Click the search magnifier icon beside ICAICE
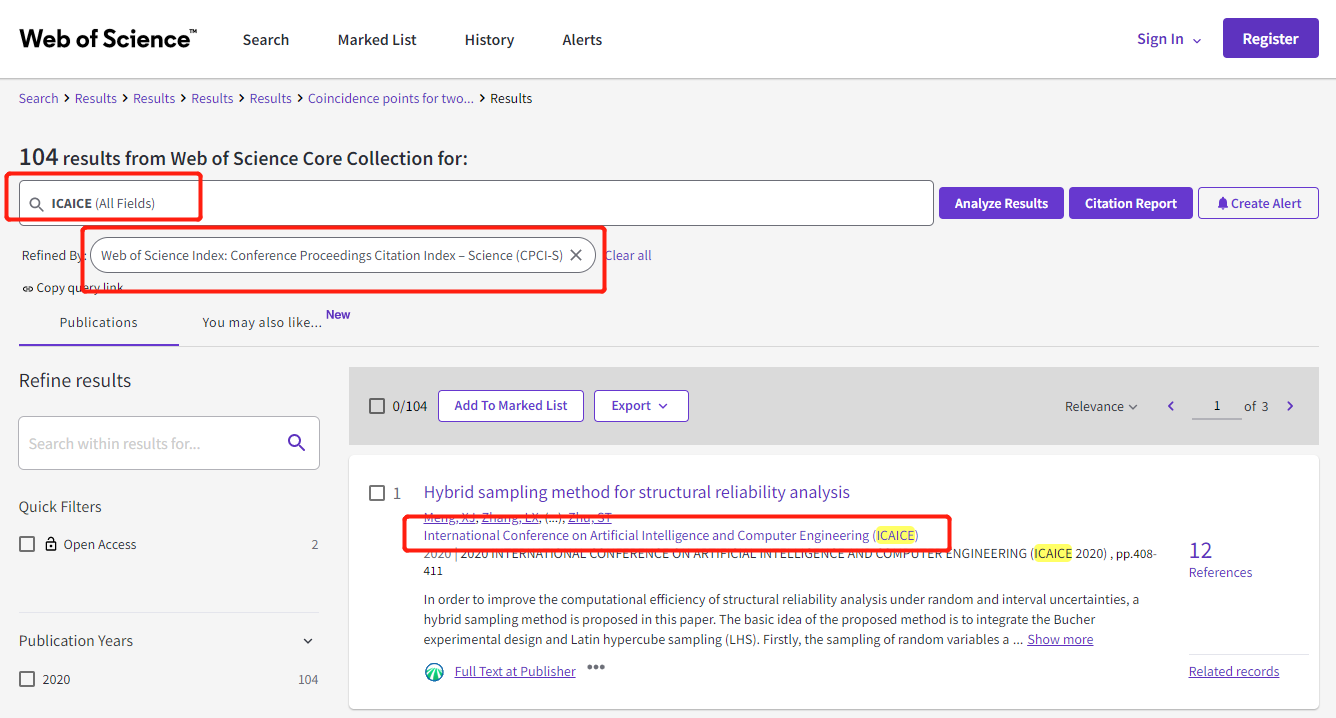This screenshot has height=718, width=1336. [x=36, y=204]
